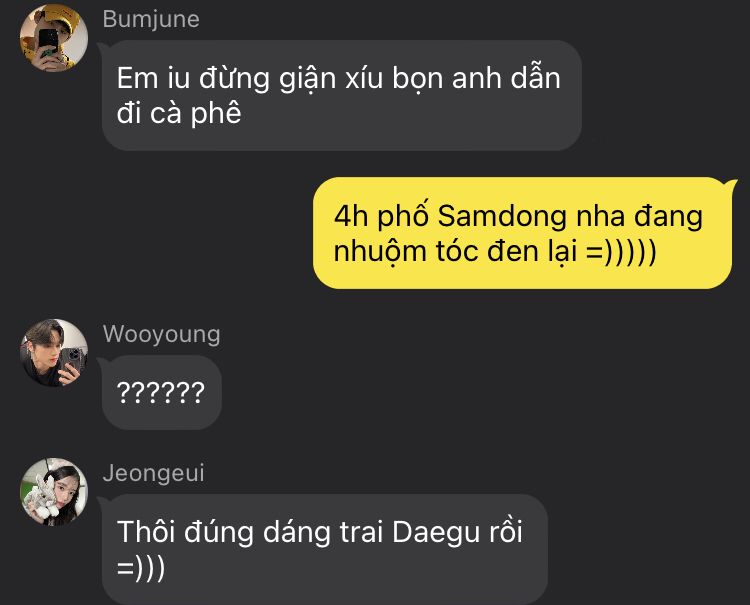Image resolution: width=750 pixels, height=605 pixels.
Task: Select the yellow sent message bubble
Action: (x=522, y=233)
